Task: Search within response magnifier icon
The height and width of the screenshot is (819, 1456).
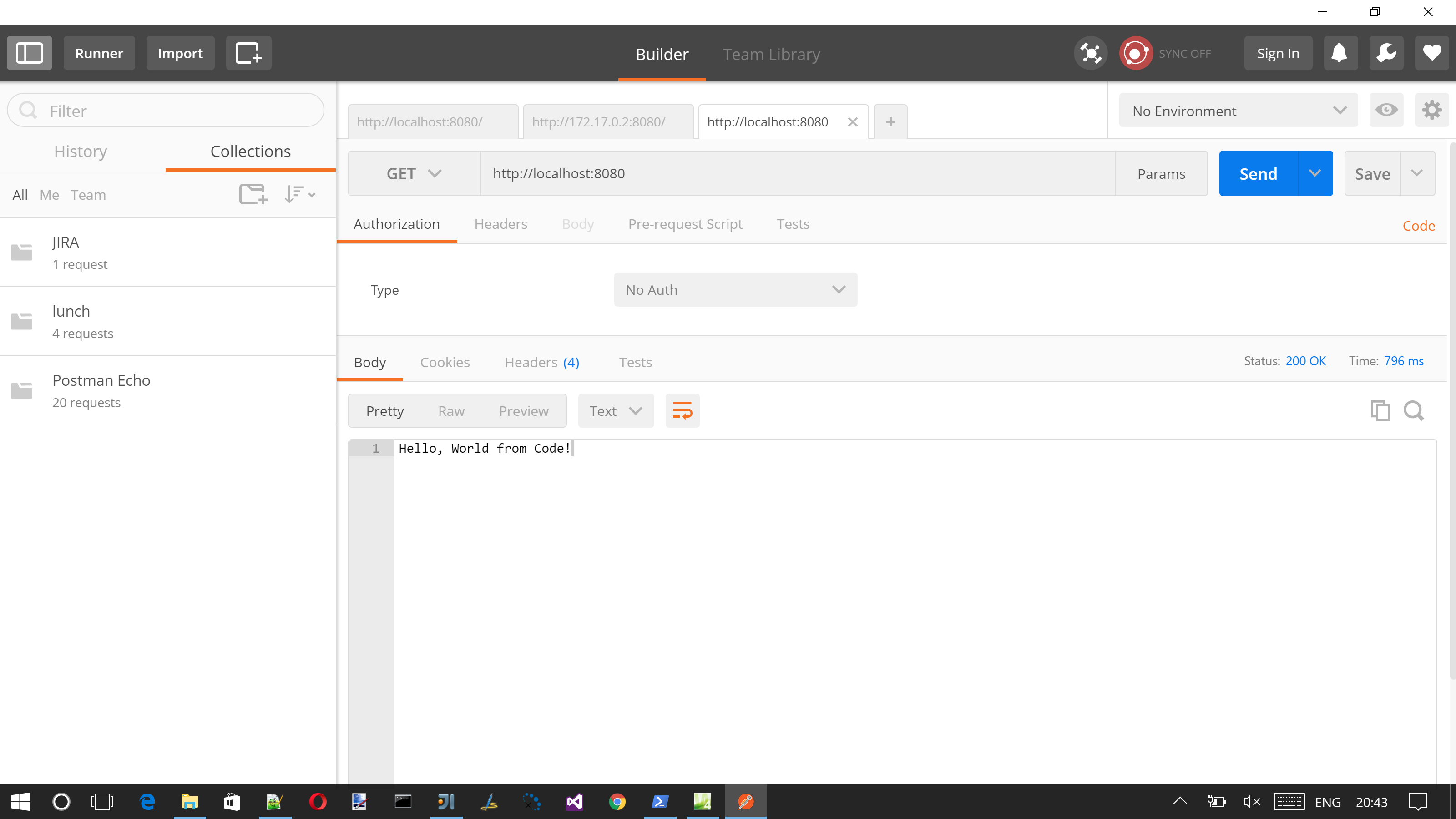Action: (1414, 410)
